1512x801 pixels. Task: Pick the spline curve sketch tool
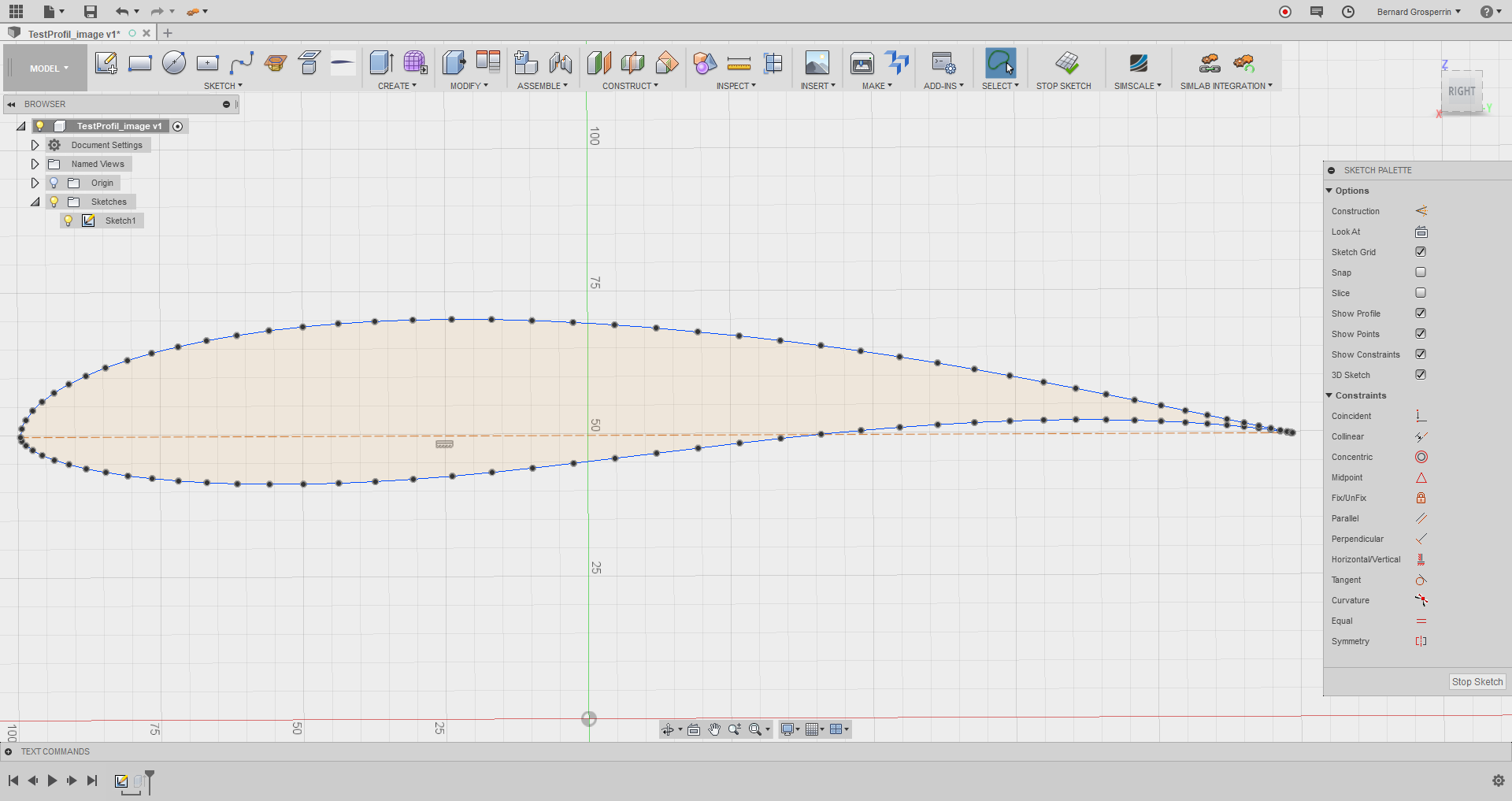click(242, 63)
